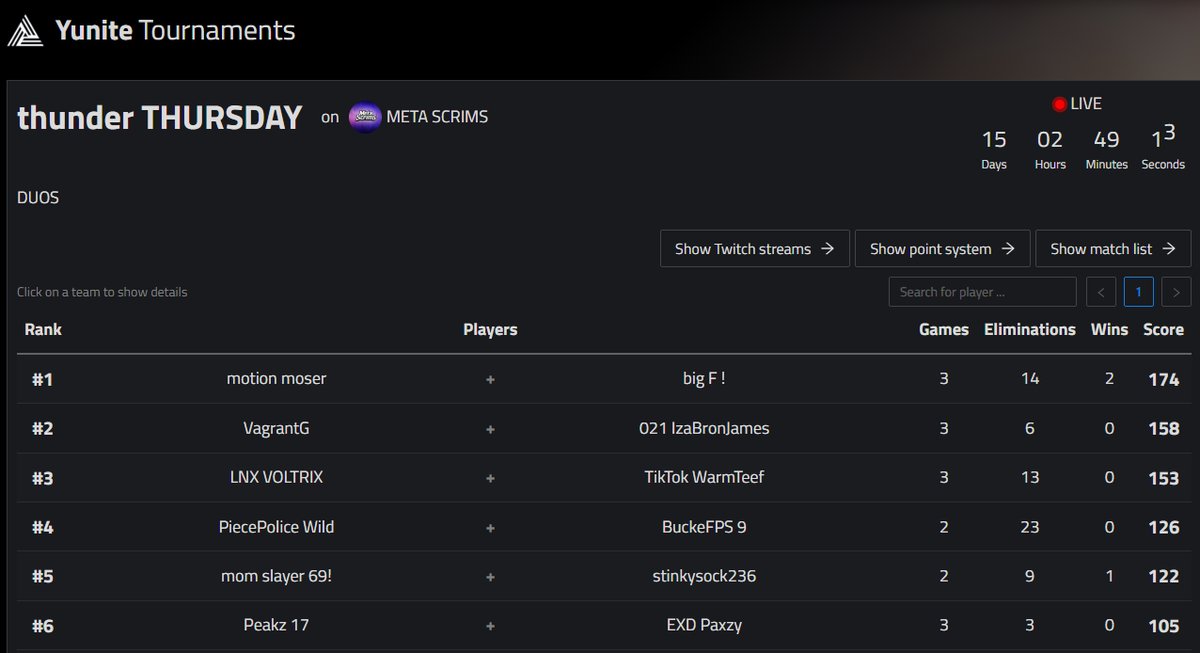This screenshot has width=1200, height=653.
Task: Click plus sign in PiecePolice Wild row
Action: click(x=490, y=527)
